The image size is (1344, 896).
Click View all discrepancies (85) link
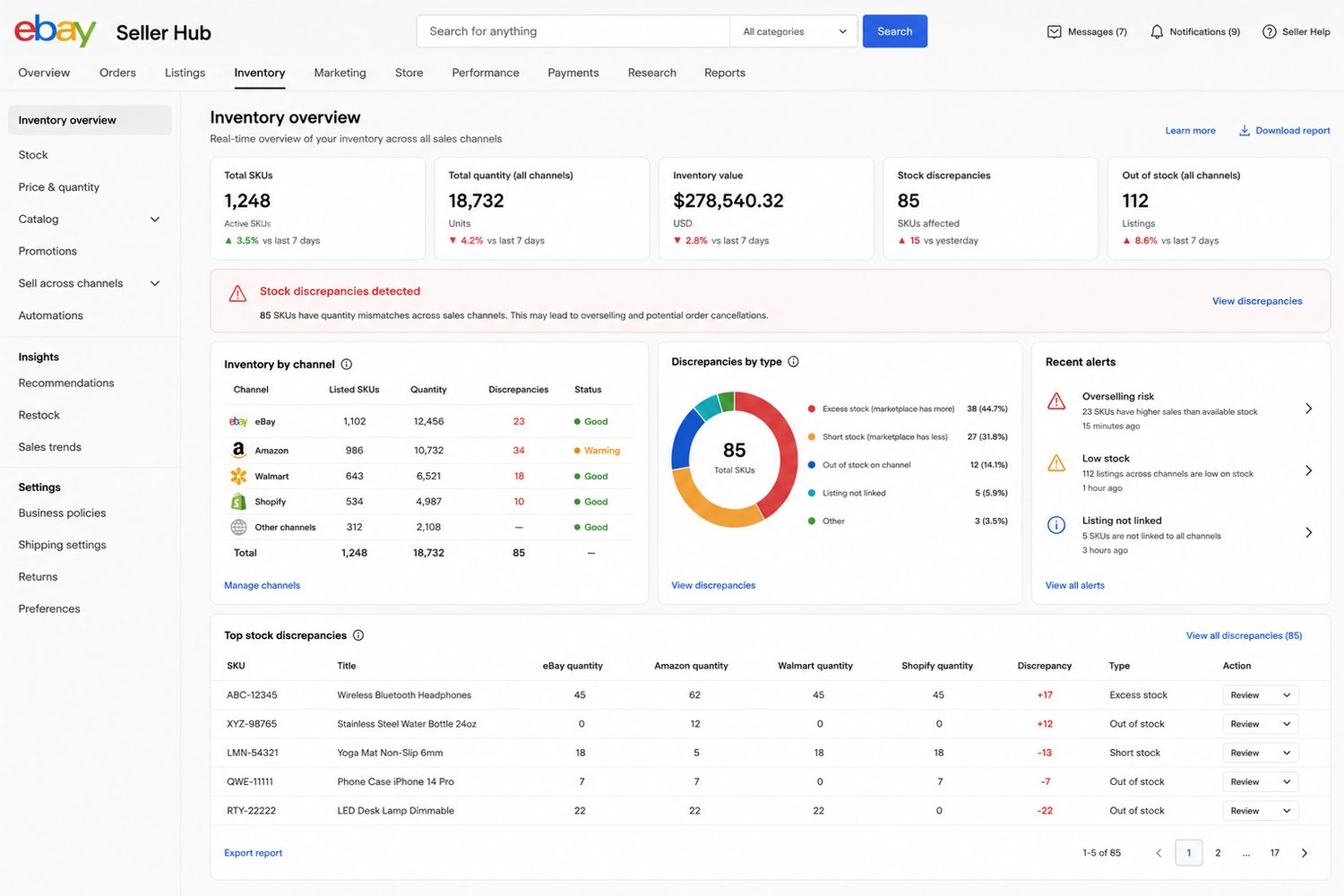click(1244, 635)
